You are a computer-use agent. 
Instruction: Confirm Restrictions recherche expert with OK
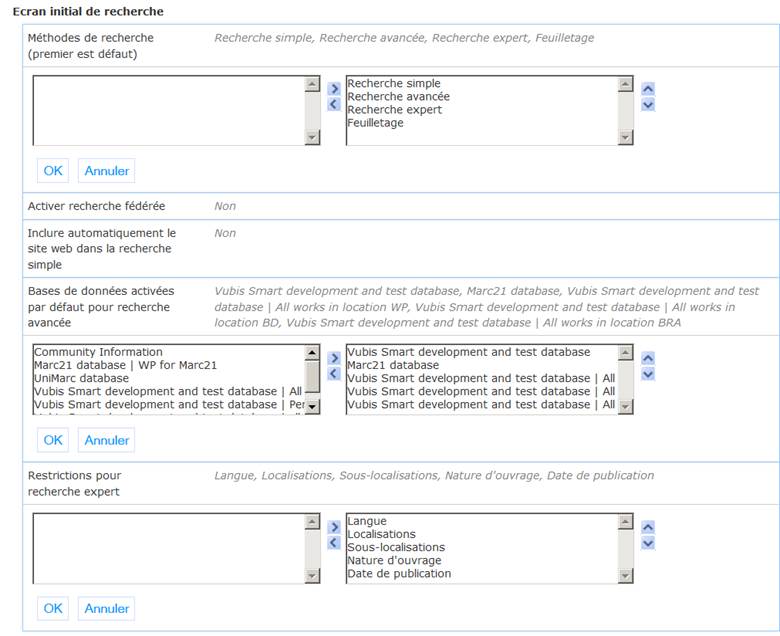tap(53, 608)
